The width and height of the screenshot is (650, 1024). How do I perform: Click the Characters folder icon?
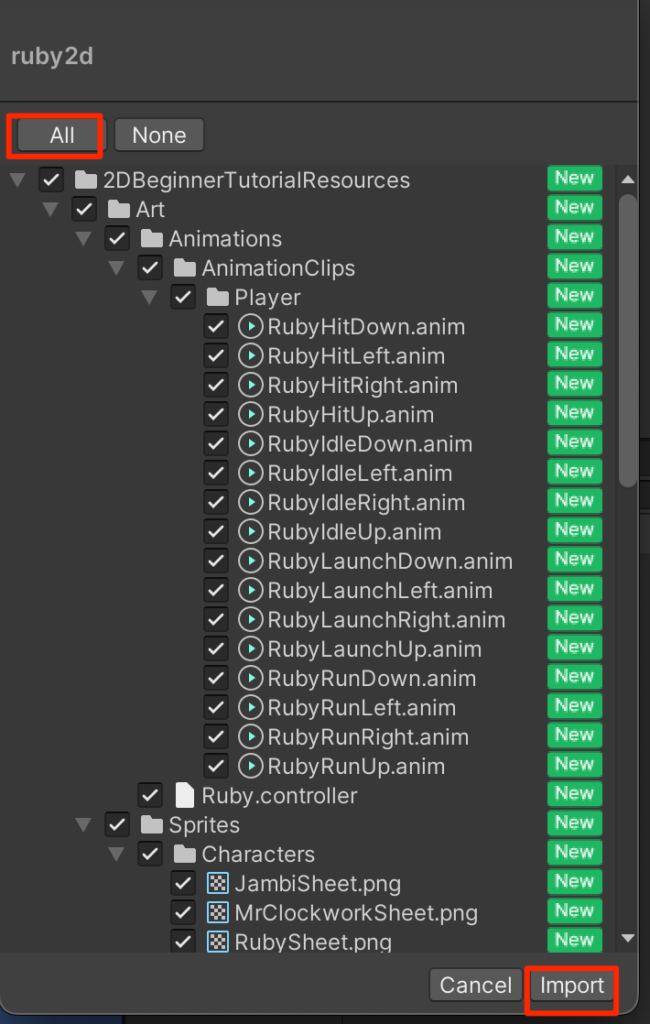pyautogui.click(x=185, y=854)
